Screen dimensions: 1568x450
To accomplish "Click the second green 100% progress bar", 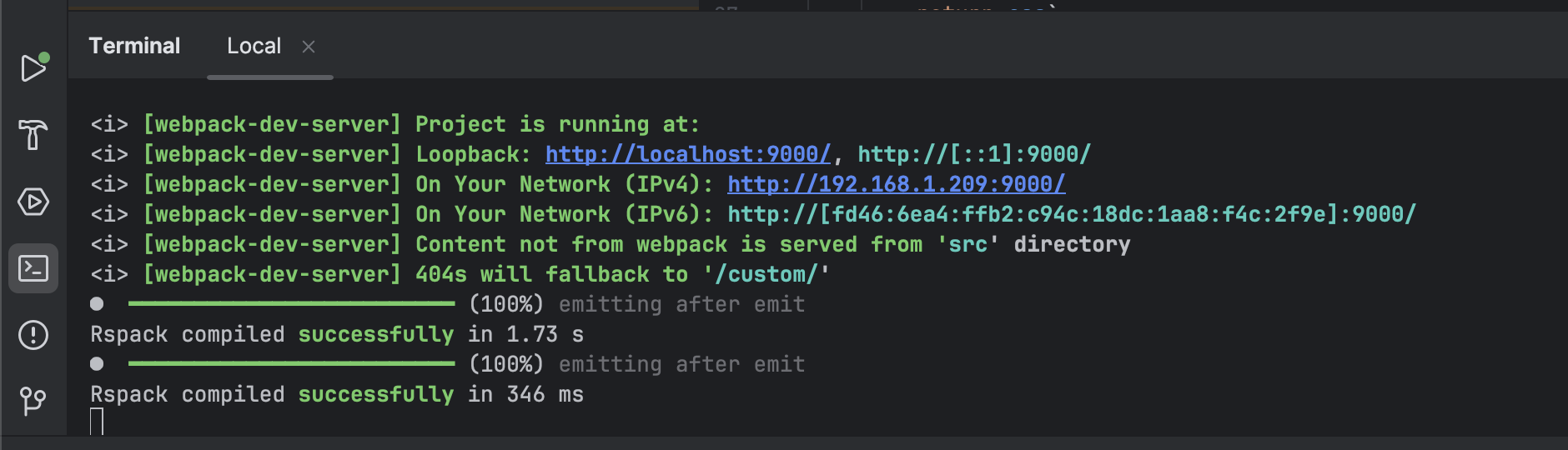I will click(x=291, y=364).
